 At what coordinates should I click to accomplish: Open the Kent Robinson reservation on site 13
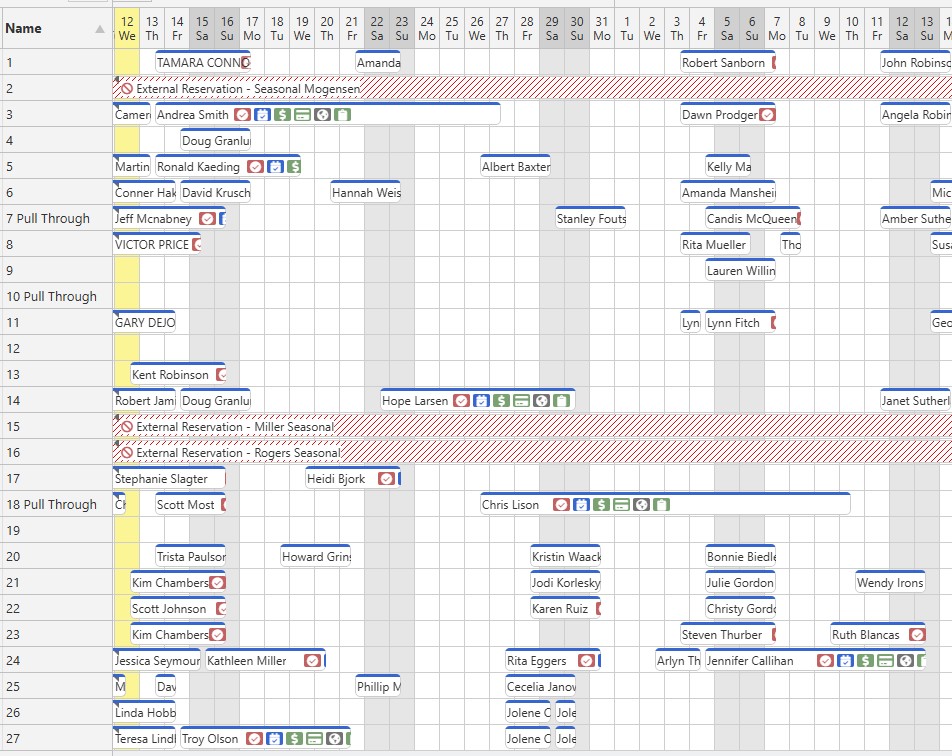click(x=178, y=375)
